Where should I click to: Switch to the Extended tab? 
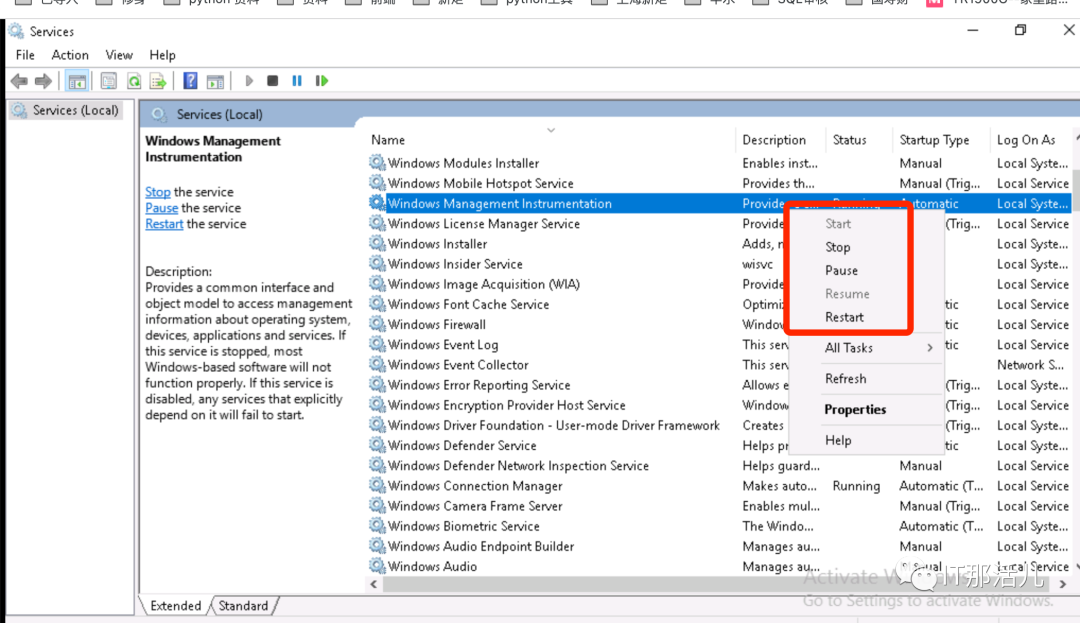(x=176, y=606)
